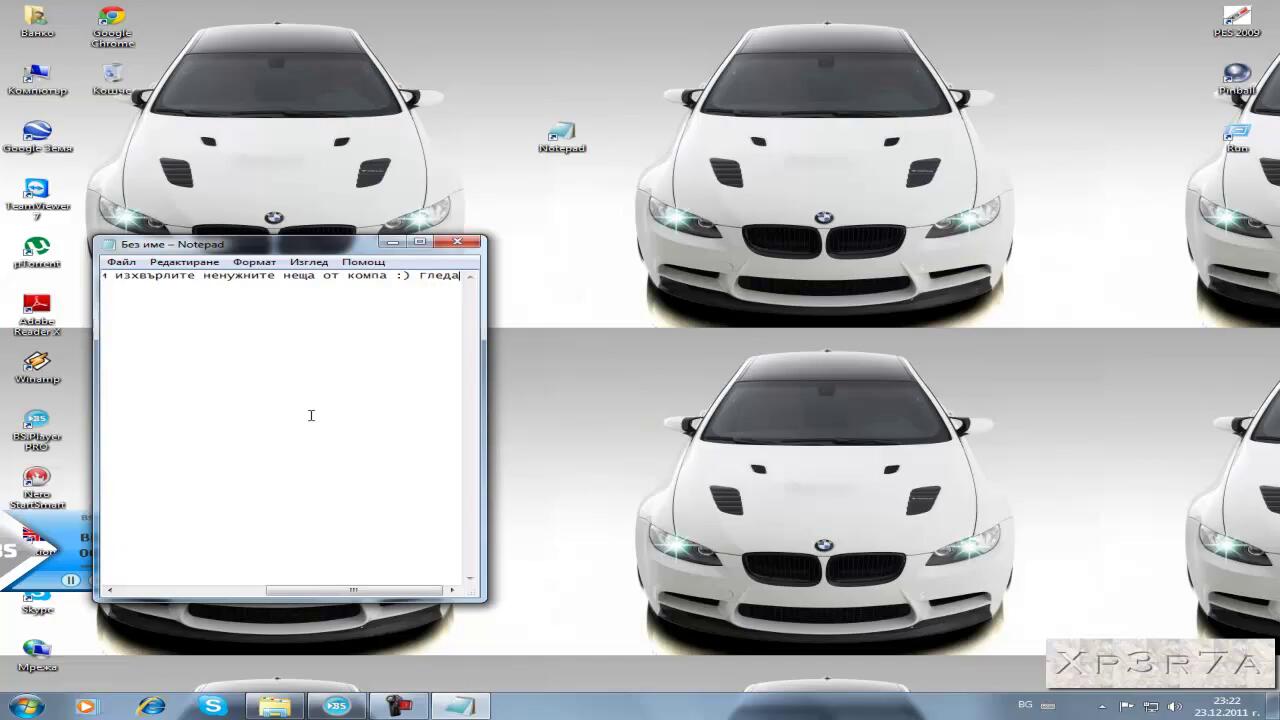Open Nero StartSmart desktop shortcut

pos(37,482)
